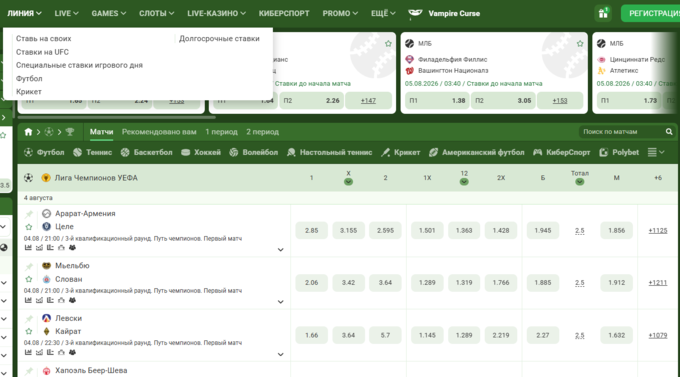
Task: Favorite the MLB card with +147
Action: pos(388,43)
